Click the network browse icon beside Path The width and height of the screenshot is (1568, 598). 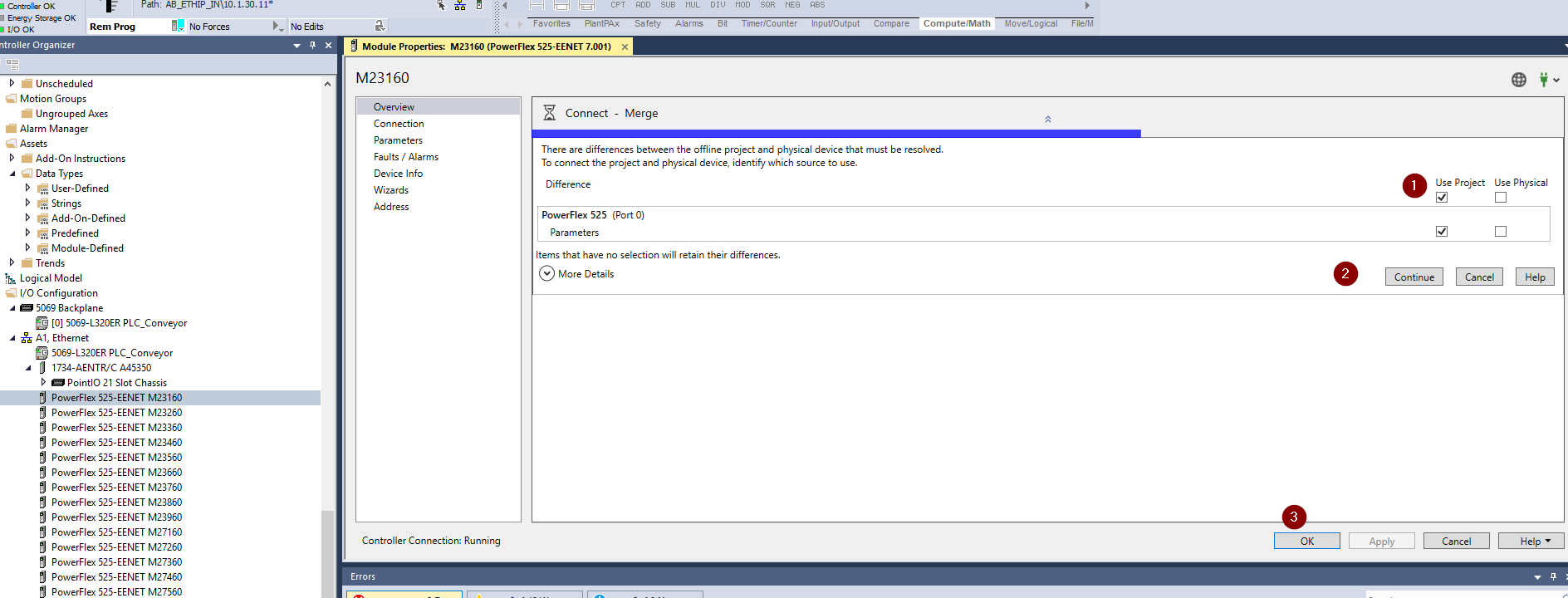[459, 5]
